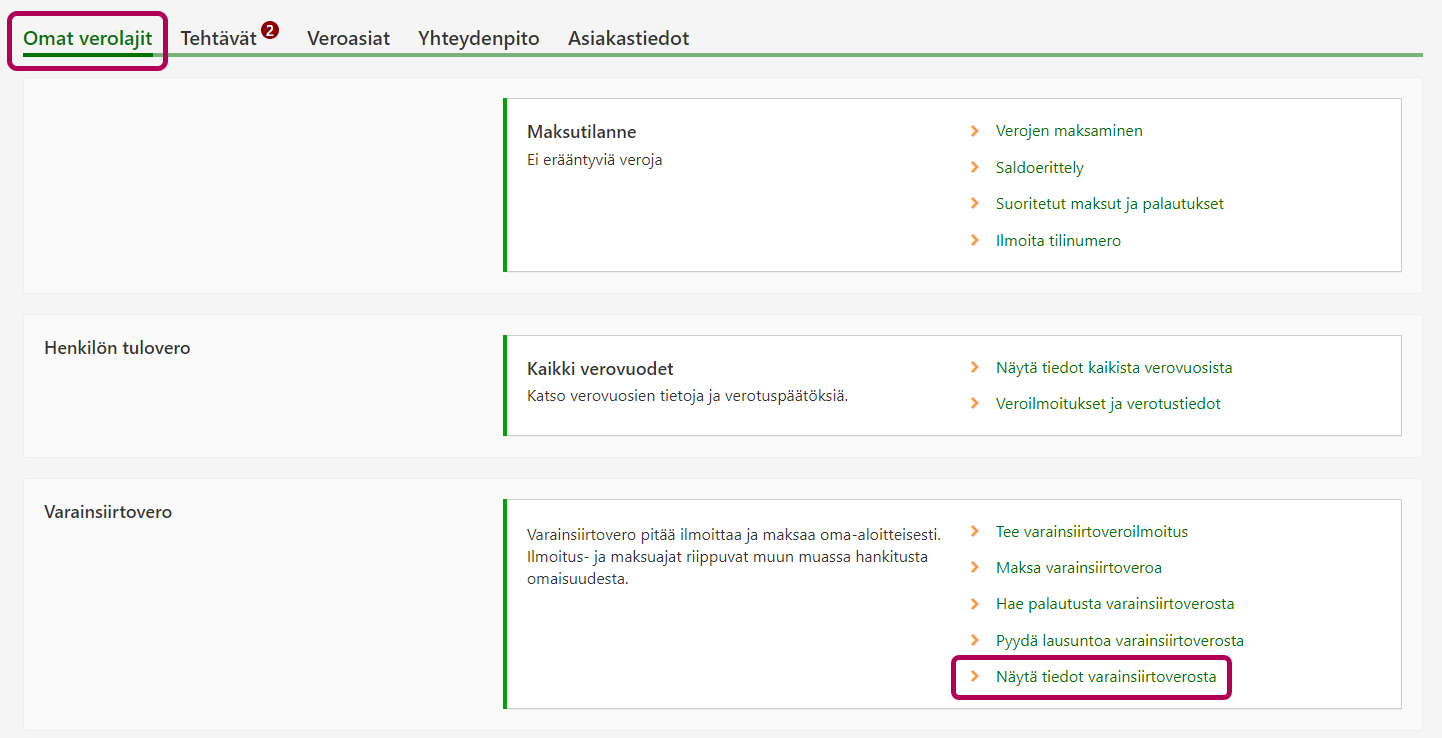The width and height of the screenshot is (1442, 738).
Task: Switch to the Omat verolajit tab
Action: [x=88, y=39]
